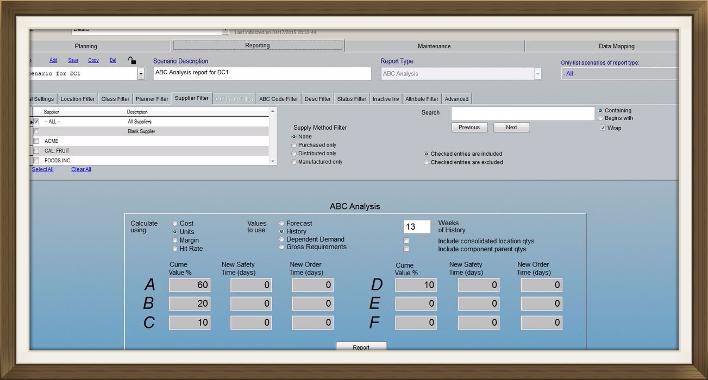Screen dimensions: 708x380
Task: Toggle the ALL suppliers checkbox
Action: [x=37, y=122]
